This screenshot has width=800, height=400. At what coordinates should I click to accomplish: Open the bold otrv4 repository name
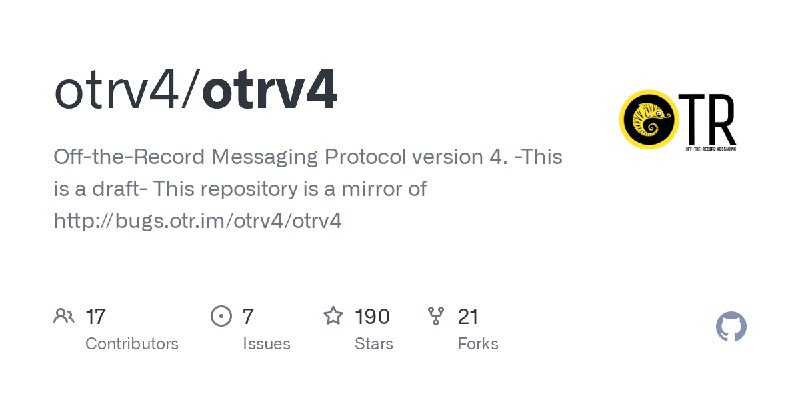point(269,92)
